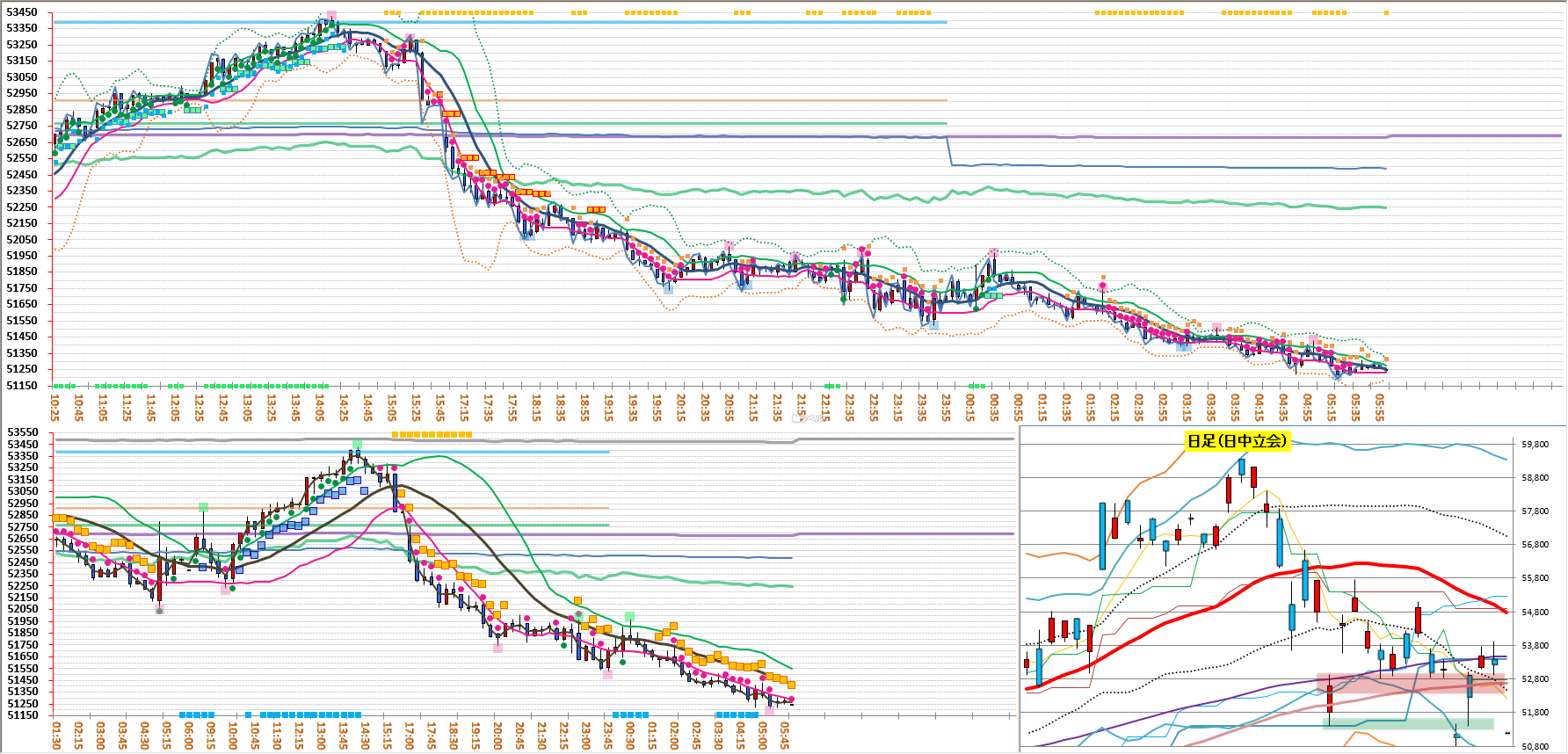The image size is (1568, 754).
Task: Select the tallest blue candle in daily chart
Action: click(x=1102, y=536)
